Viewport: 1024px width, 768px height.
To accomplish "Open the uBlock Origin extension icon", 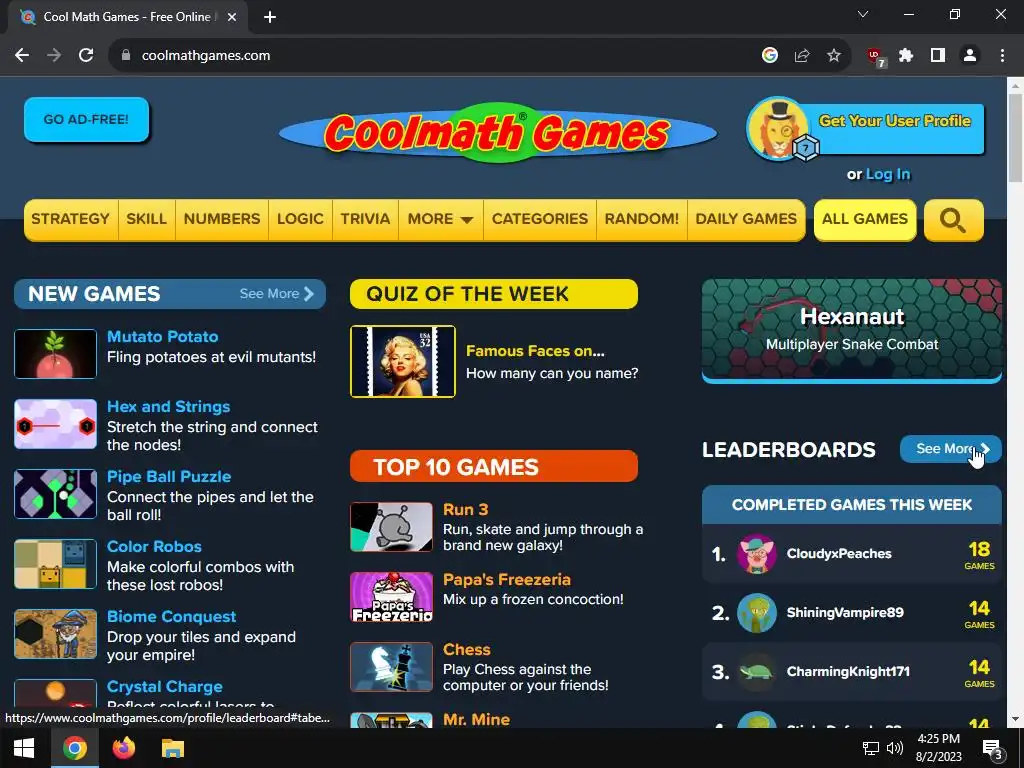I will (x=876, y=57).
